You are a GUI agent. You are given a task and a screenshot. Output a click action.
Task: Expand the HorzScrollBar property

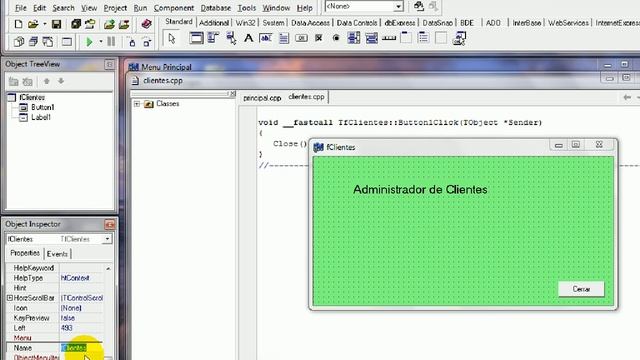9,298
